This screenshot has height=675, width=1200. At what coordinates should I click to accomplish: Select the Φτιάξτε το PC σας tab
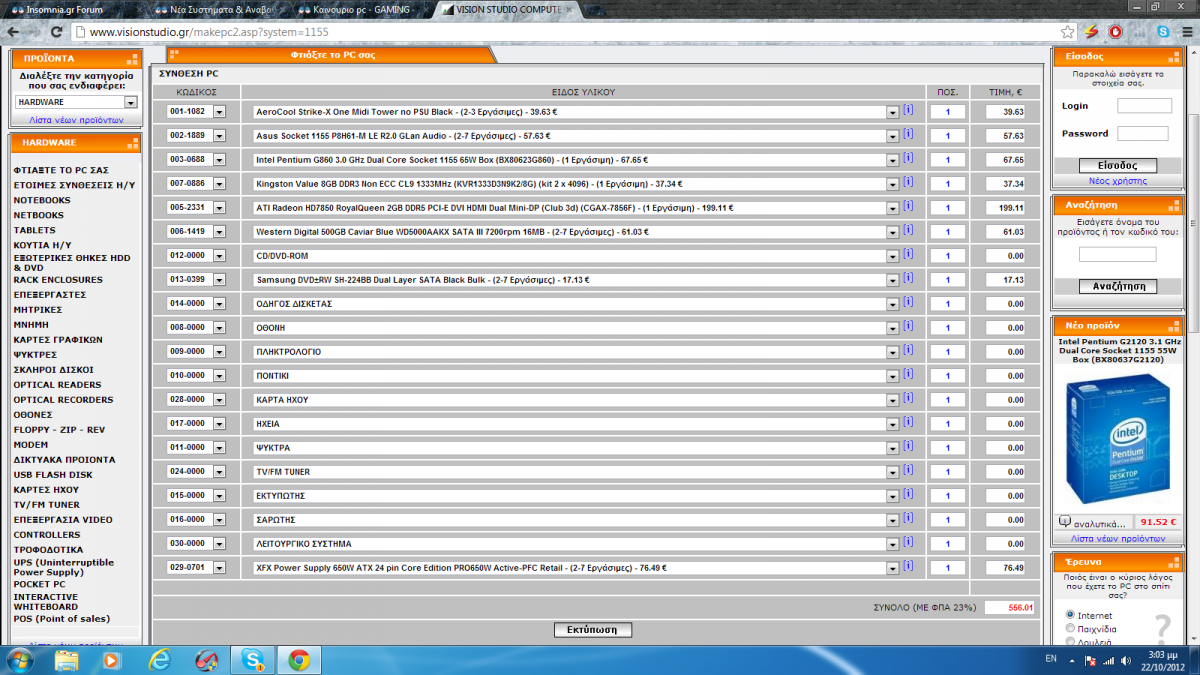[332, 55]
